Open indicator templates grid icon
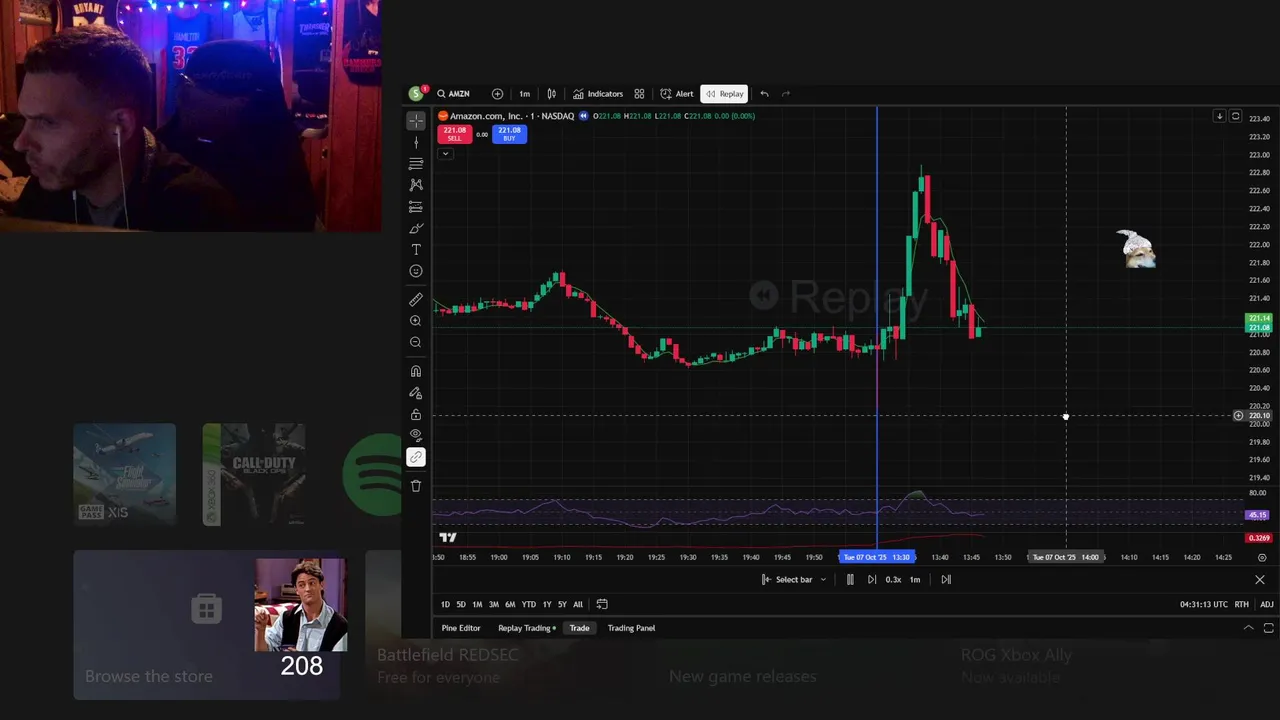Screen dimensions: 1280x720 (639, 94)
